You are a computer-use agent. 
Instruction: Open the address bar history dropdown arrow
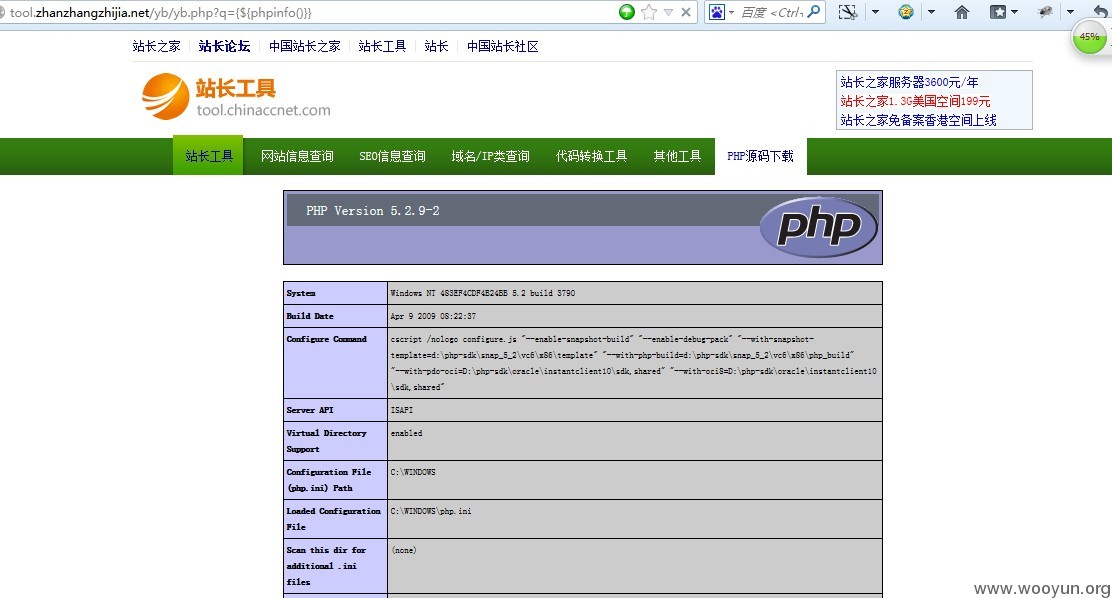(x=668, y=12)
